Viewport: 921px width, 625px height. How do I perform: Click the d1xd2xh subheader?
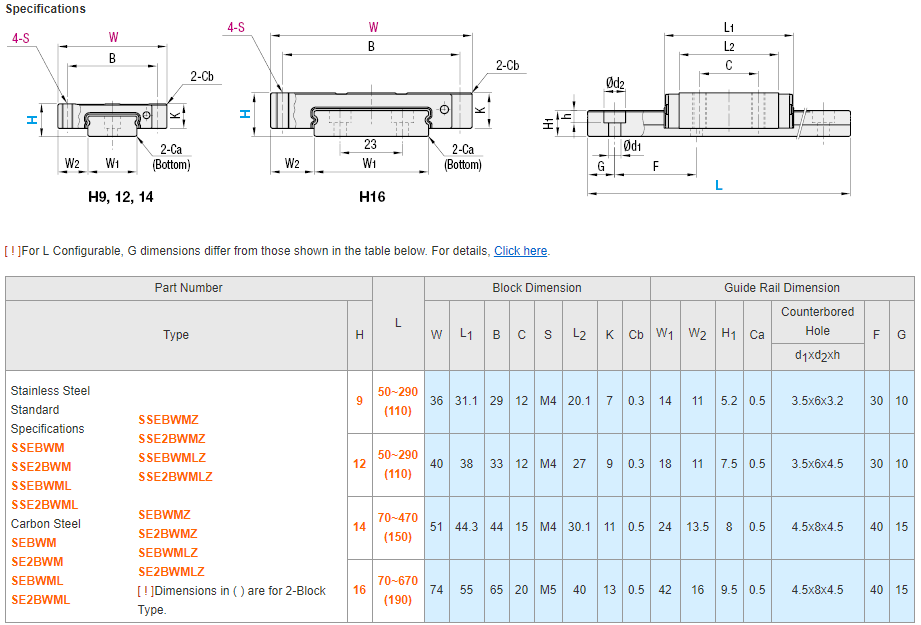pyautogui.click(x=818, y=356)
